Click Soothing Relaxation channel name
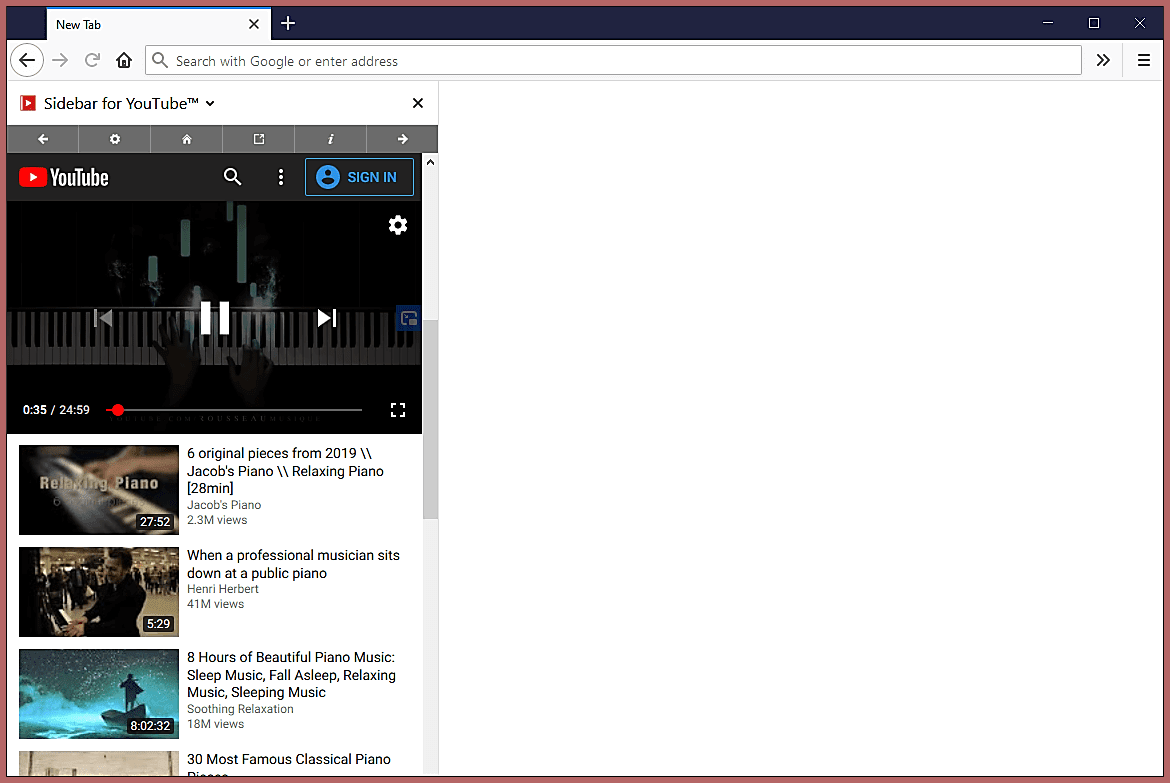 [x=240, y=709]
